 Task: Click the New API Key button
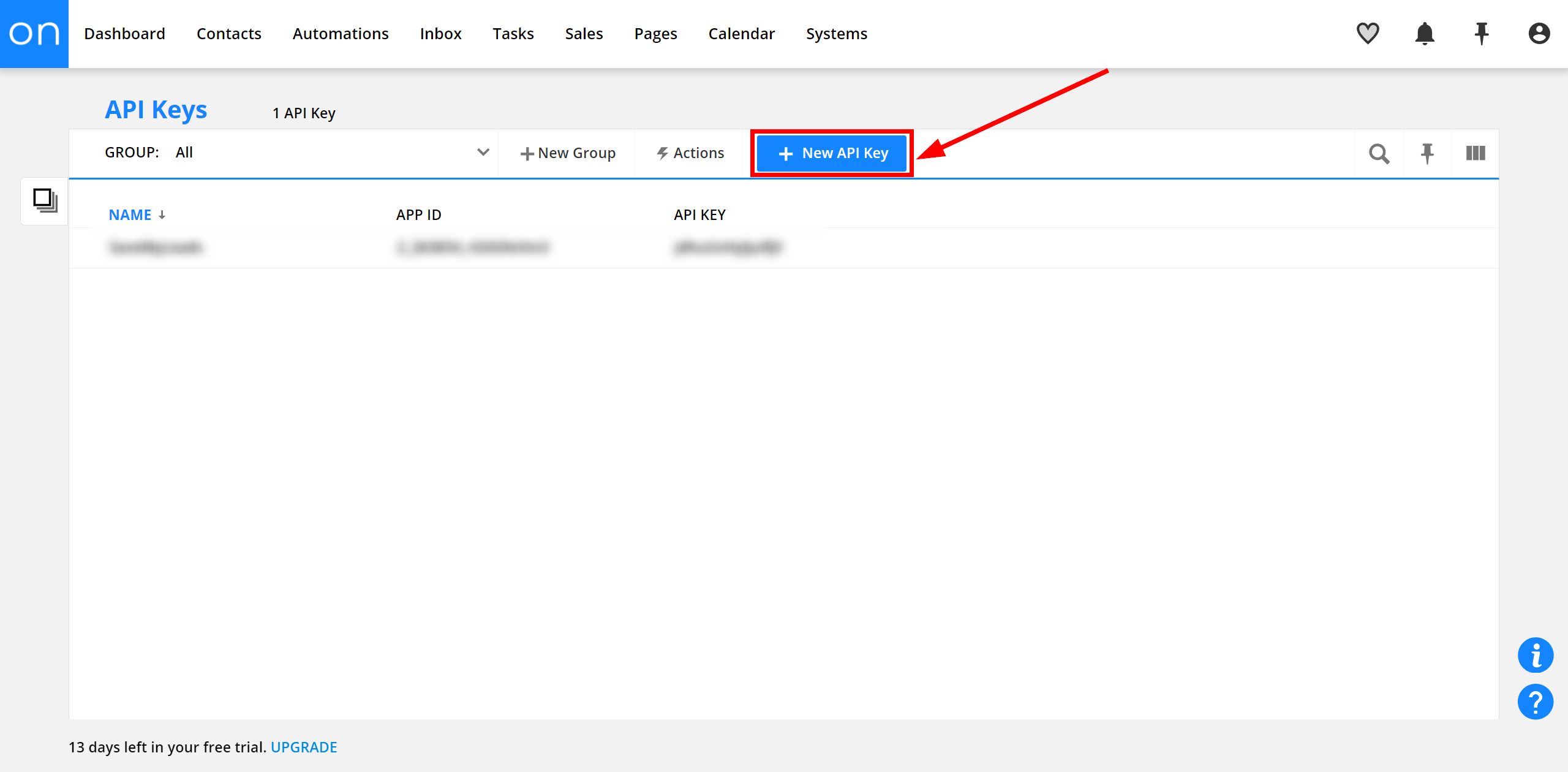pyautogui.click(x=832, y=153)
